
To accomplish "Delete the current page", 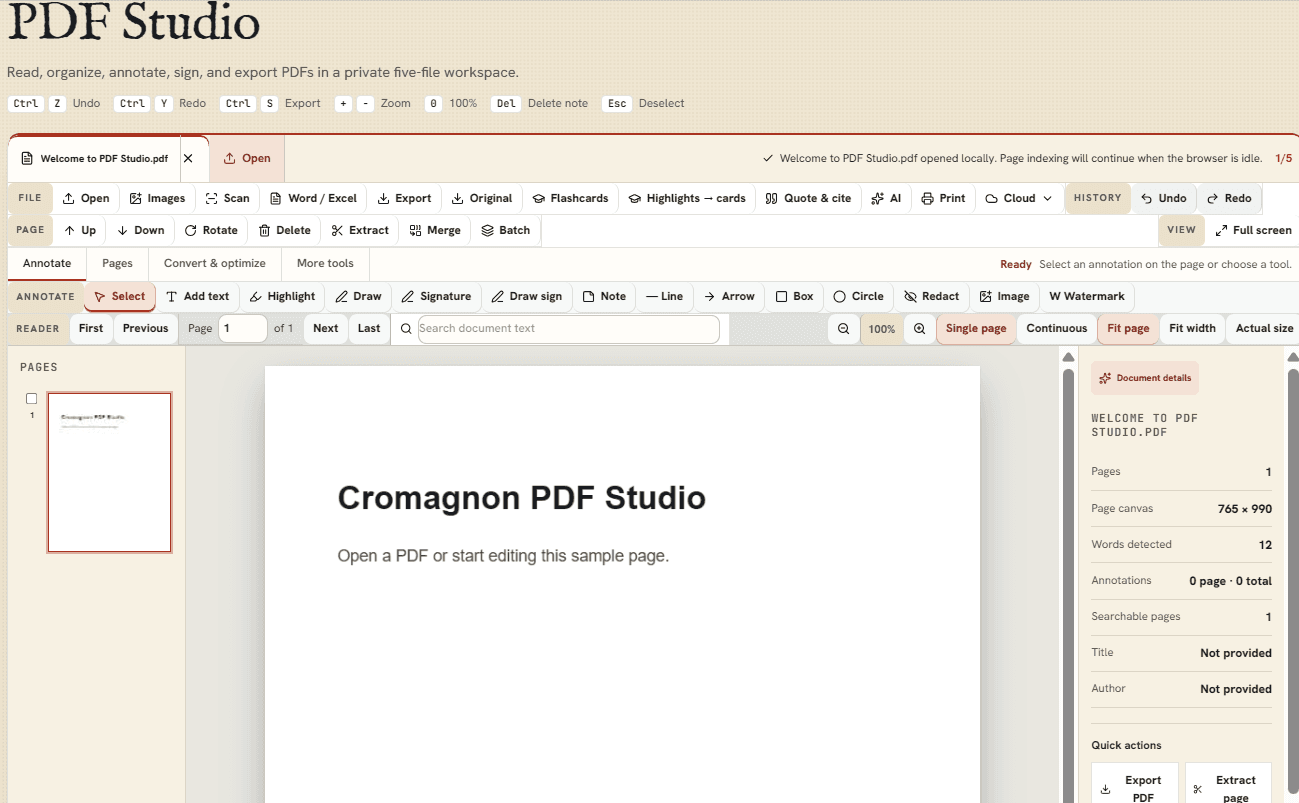I will click(x=285, y=230).
